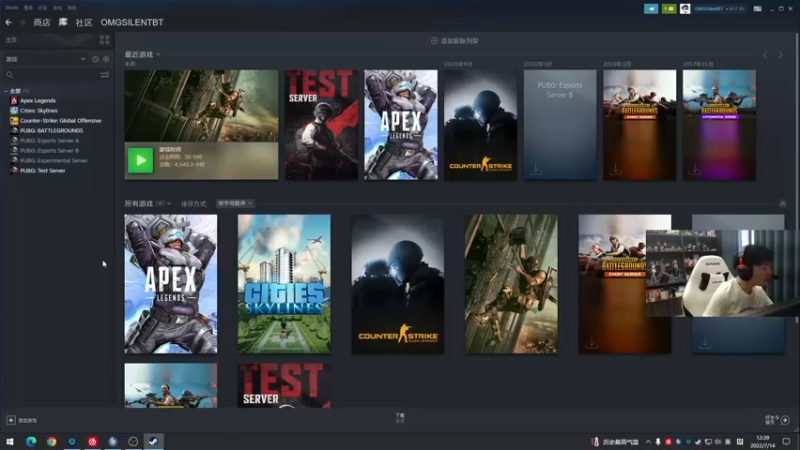800x450 pixels.
Task: Open the PUBG: Esports Server B tile
Action: coord(560,124)
